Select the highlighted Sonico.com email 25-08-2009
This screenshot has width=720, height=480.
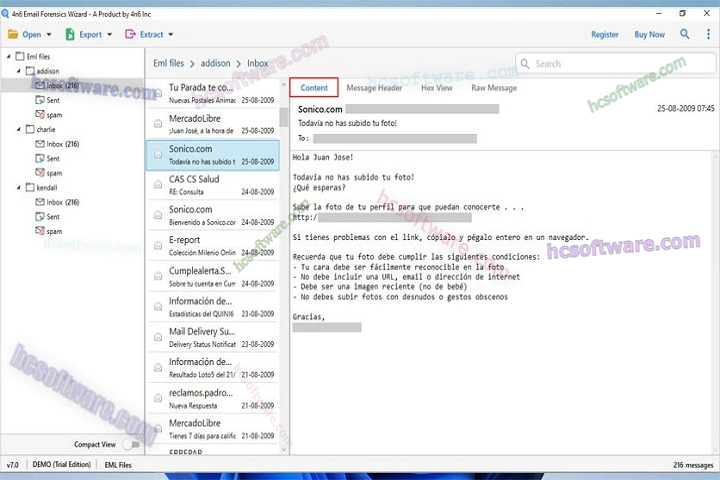[x=213, y=155]
